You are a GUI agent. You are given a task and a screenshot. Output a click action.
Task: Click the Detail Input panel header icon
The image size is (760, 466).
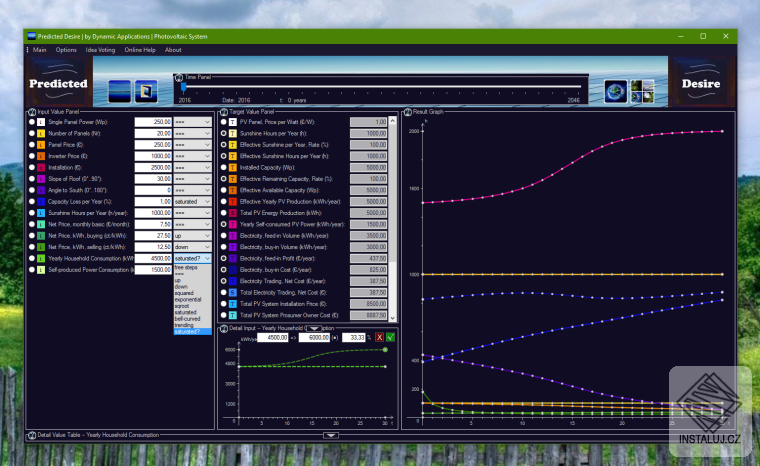(x=223, y=329)
